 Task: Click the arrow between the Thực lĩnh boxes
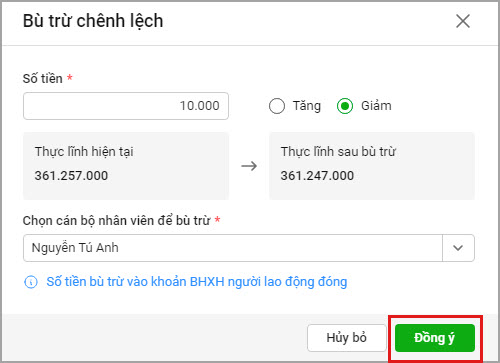pos(249,166)
